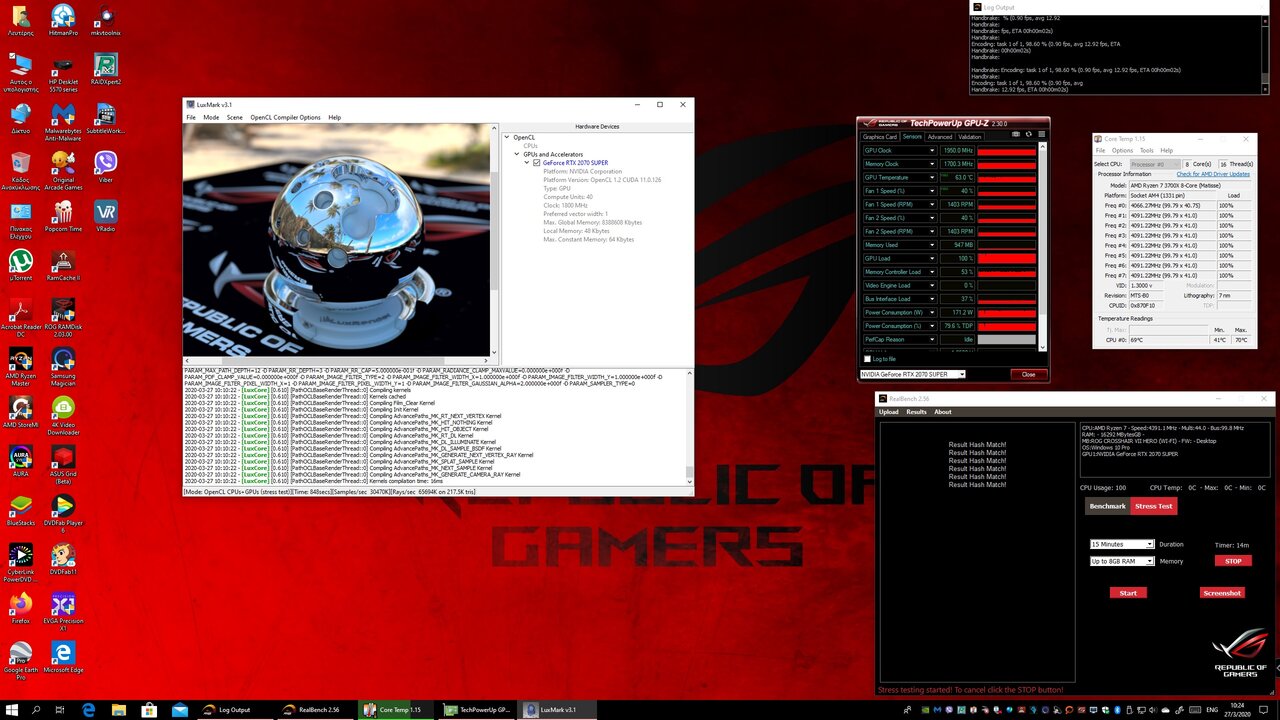
Task: Open GPU Temperature sensor dropdown
Action: pos(932,177)
